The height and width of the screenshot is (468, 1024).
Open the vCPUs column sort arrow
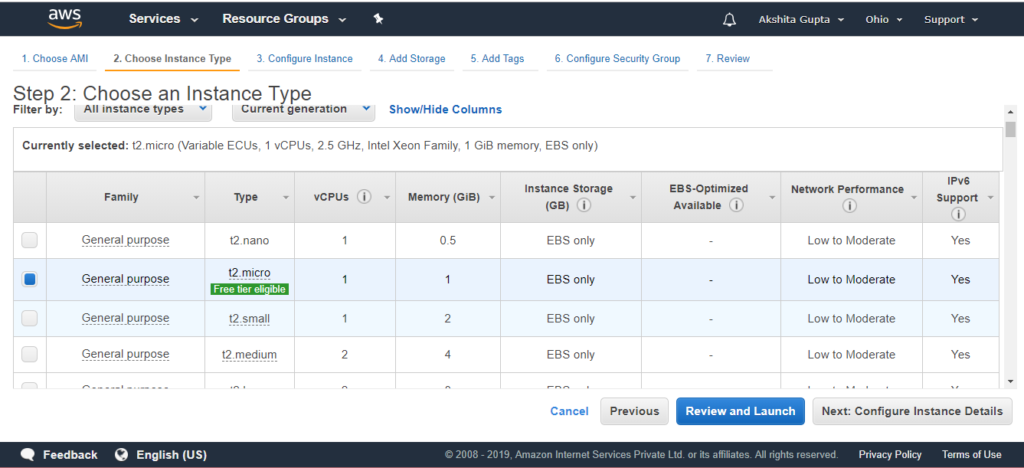387,197
